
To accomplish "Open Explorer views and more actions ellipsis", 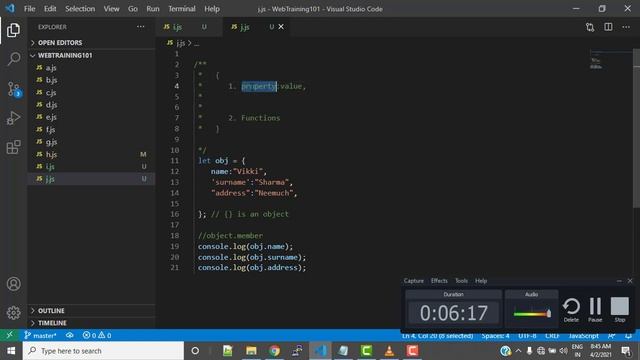I will pyautogui.click(x=140, y=27).
